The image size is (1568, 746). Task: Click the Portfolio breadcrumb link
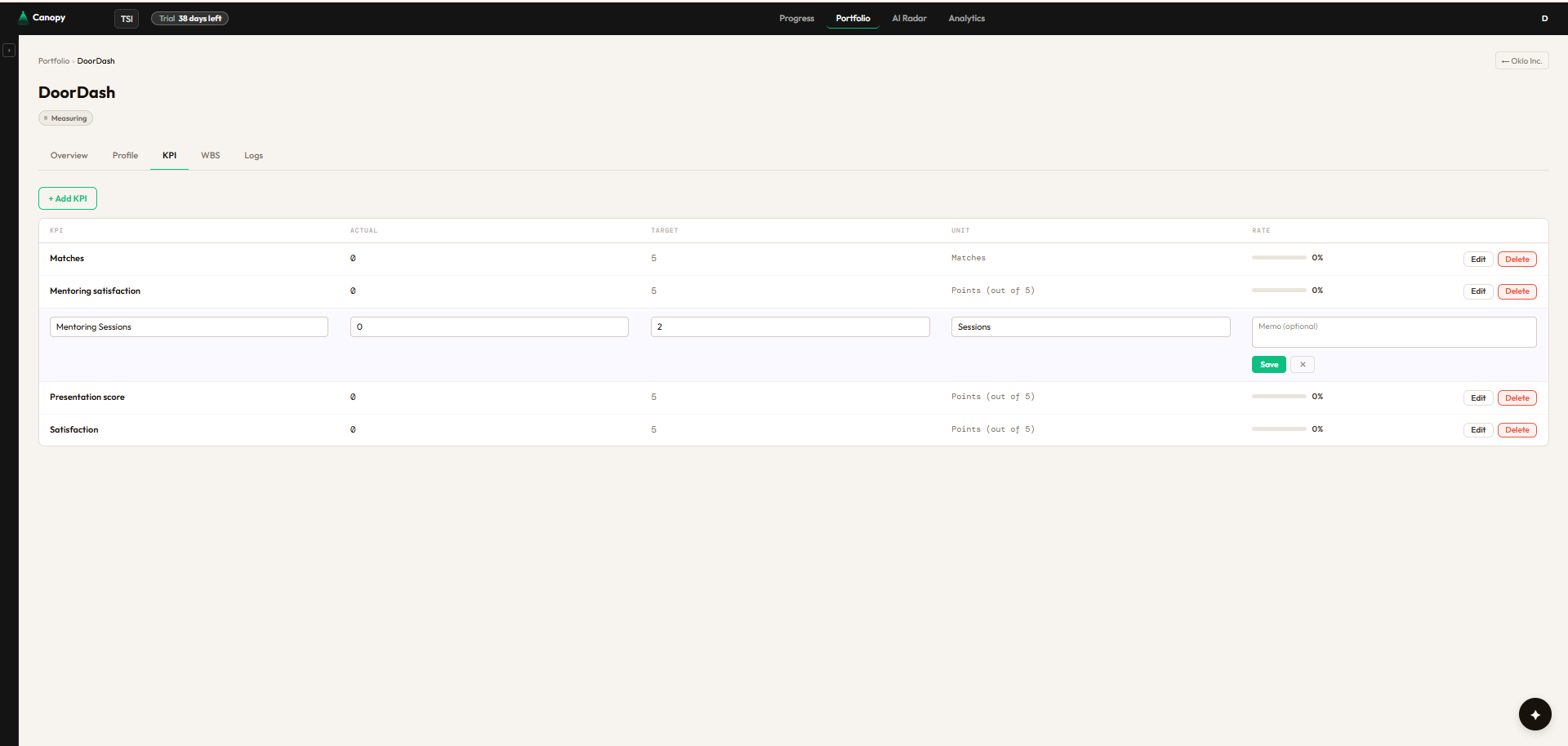[x=54, y=61]
